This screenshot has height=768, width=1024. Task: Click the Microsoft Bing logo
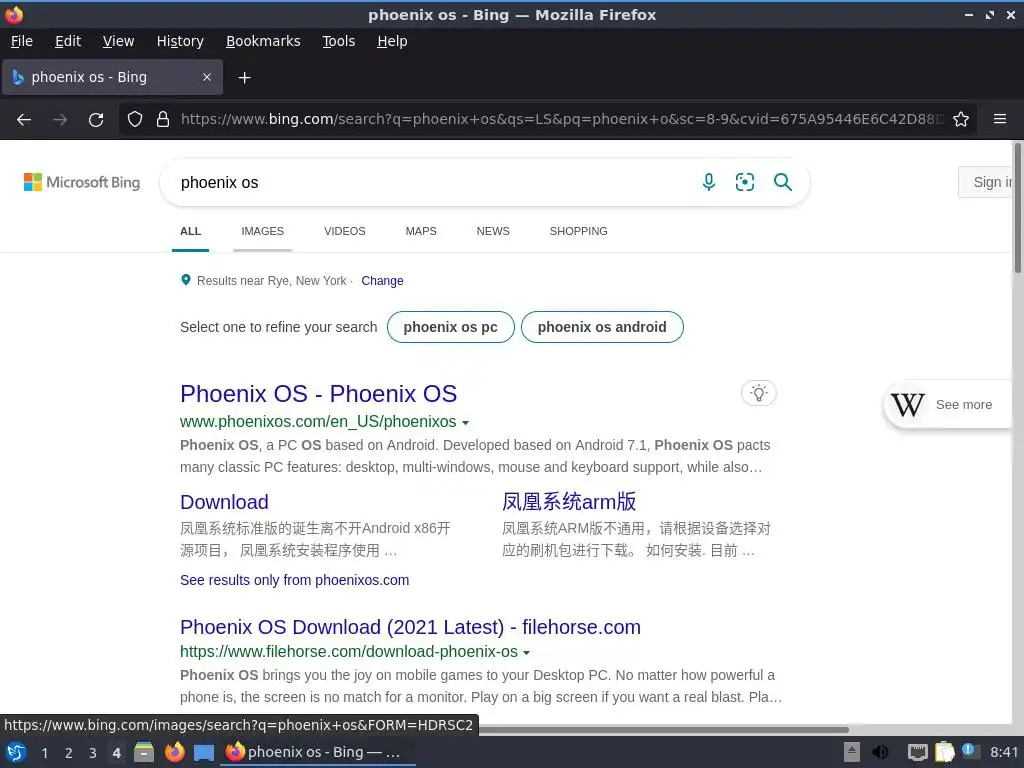(82, 182)
